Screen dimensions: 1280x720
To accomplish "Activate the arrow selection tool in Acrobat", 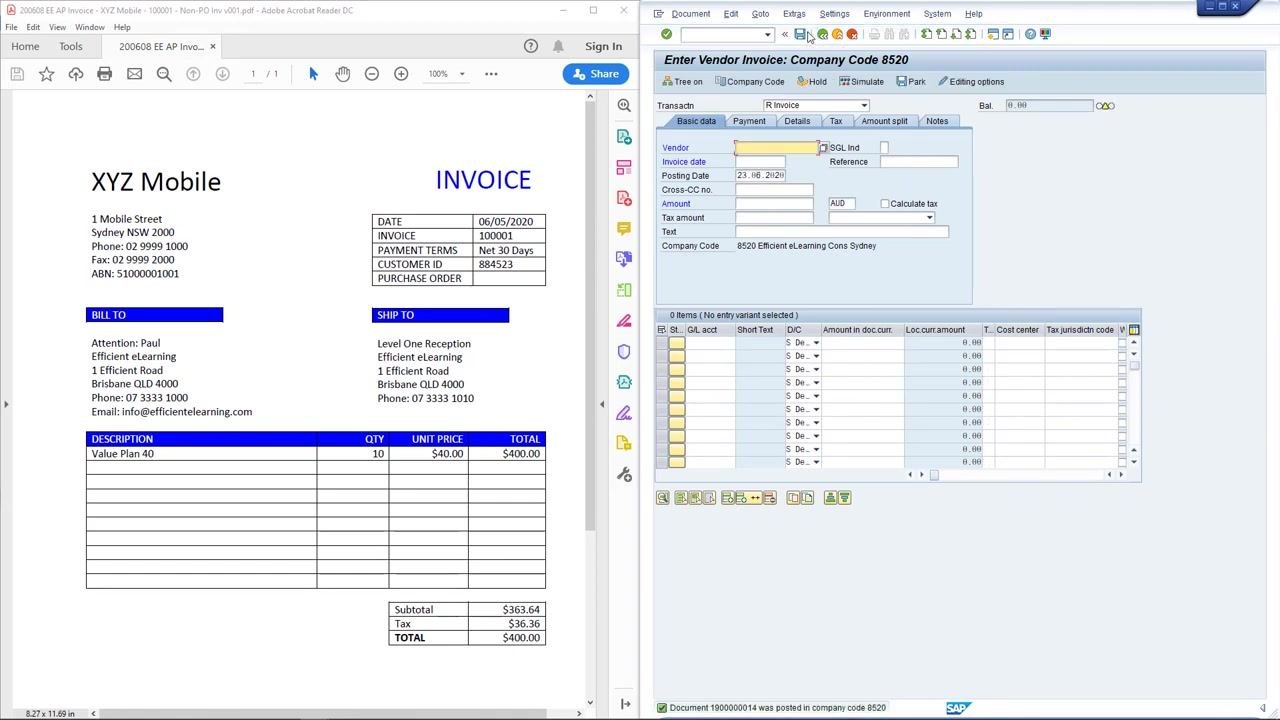I will (x=313, y=74).
